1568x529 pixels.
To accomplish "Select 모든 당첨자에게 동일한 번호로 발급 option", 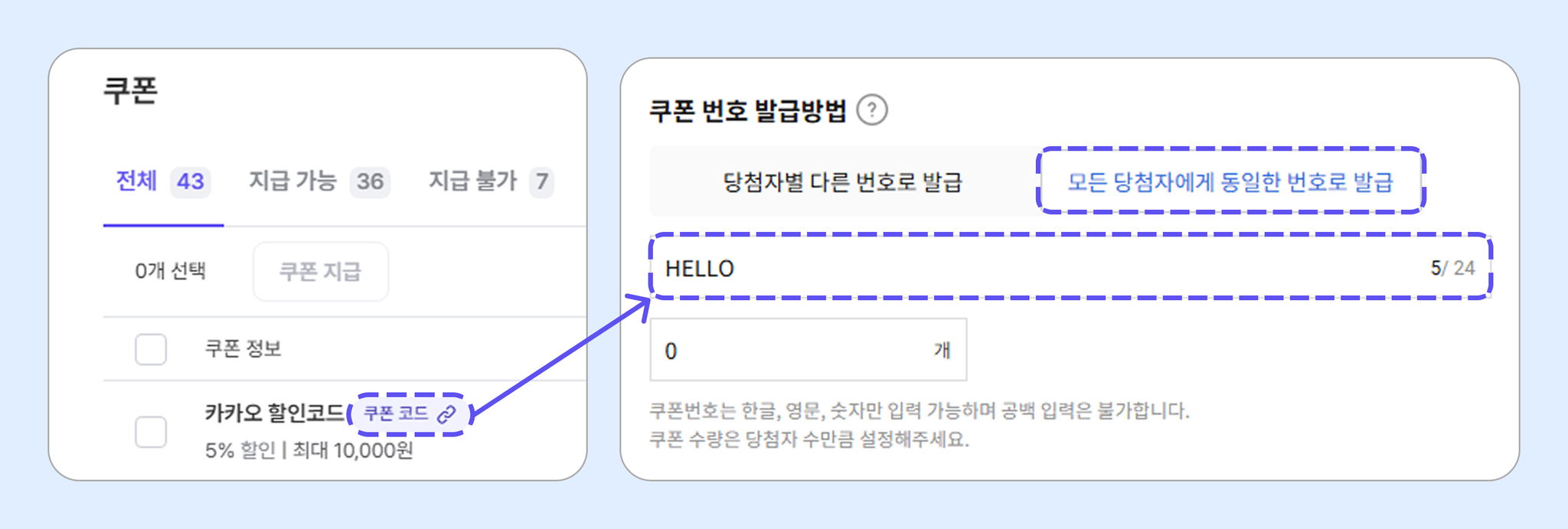I will [1230, 182].
